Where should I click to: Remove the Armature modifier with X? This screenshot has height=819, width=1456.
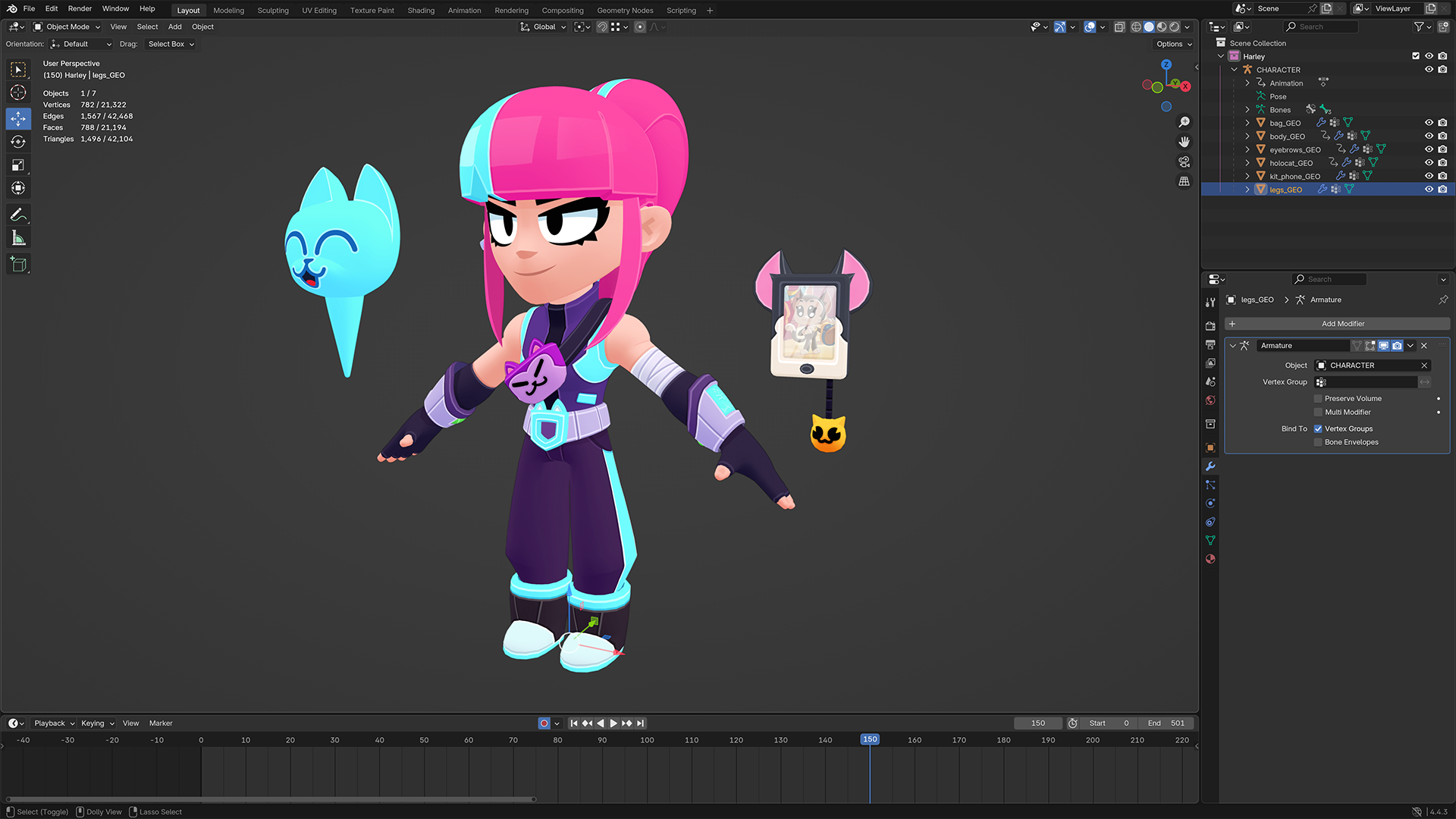(1424, 346)
